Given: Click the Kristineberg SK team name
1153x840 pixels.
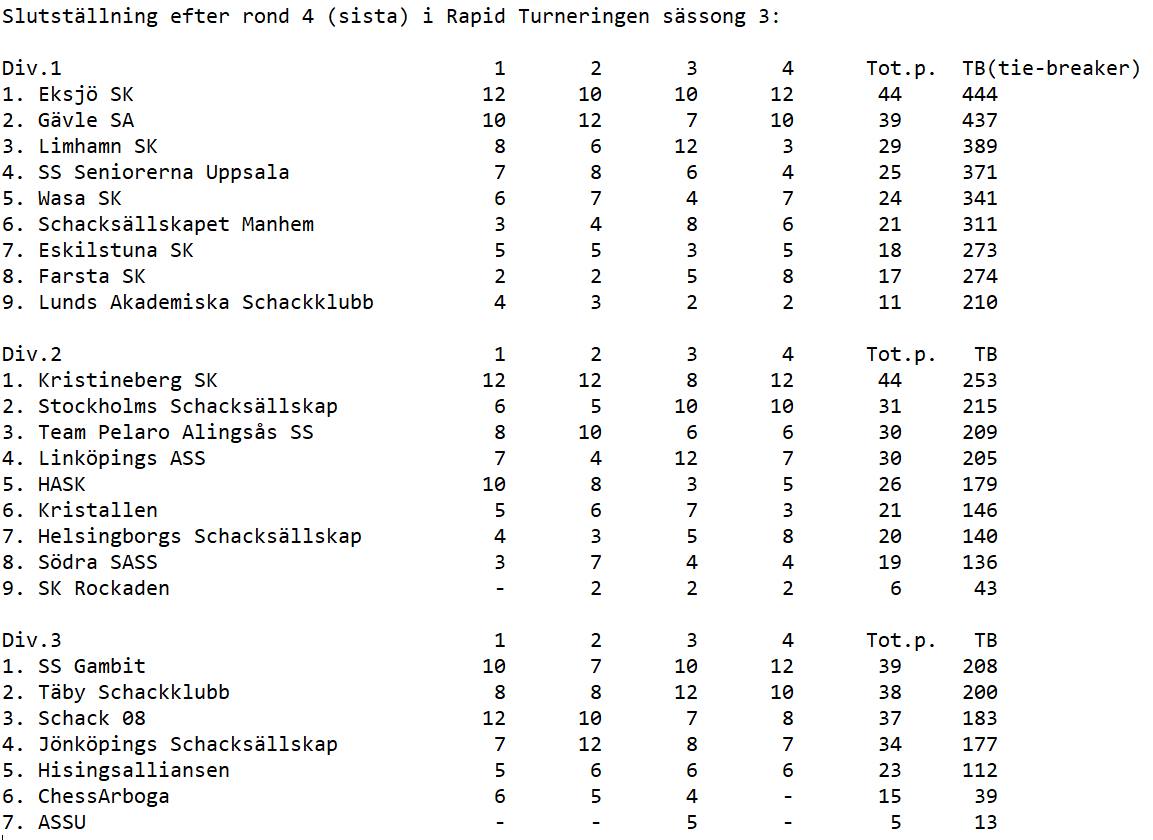Looking at the screenshot, I should click(127, 380).
